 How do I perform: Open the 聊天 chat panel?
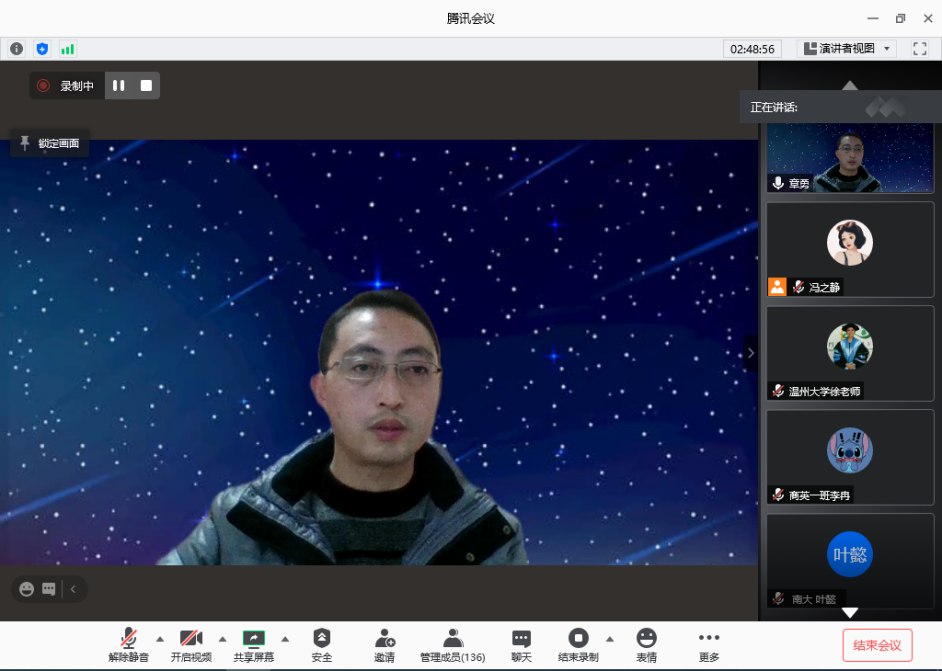tap(521, 639)
